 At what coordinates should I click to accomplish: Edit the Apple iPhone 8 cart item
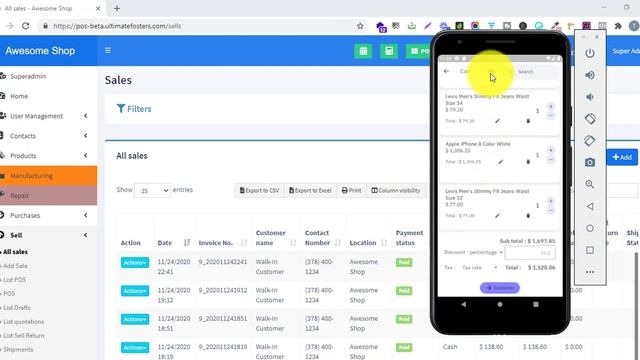point(500,162)
